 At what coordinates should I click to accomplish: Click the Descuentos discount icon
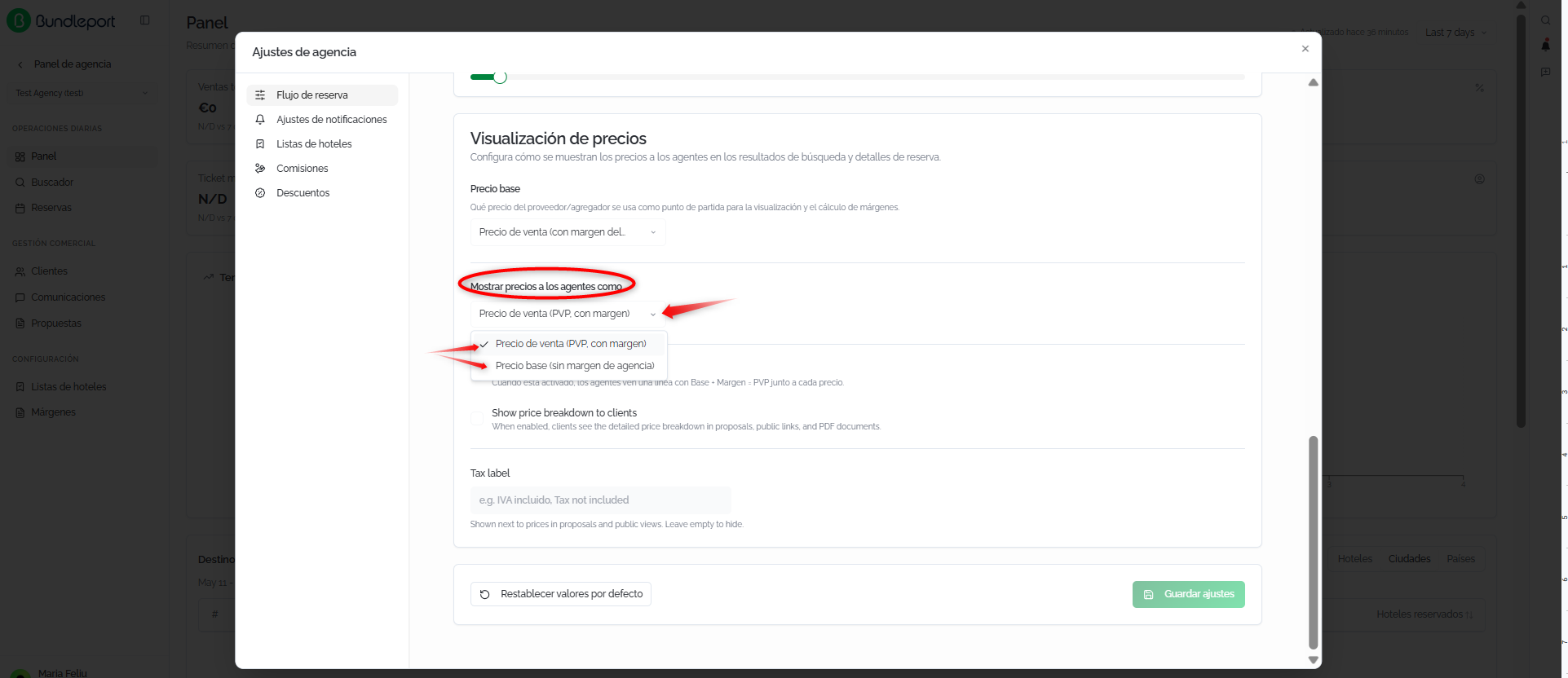[260, 193]
